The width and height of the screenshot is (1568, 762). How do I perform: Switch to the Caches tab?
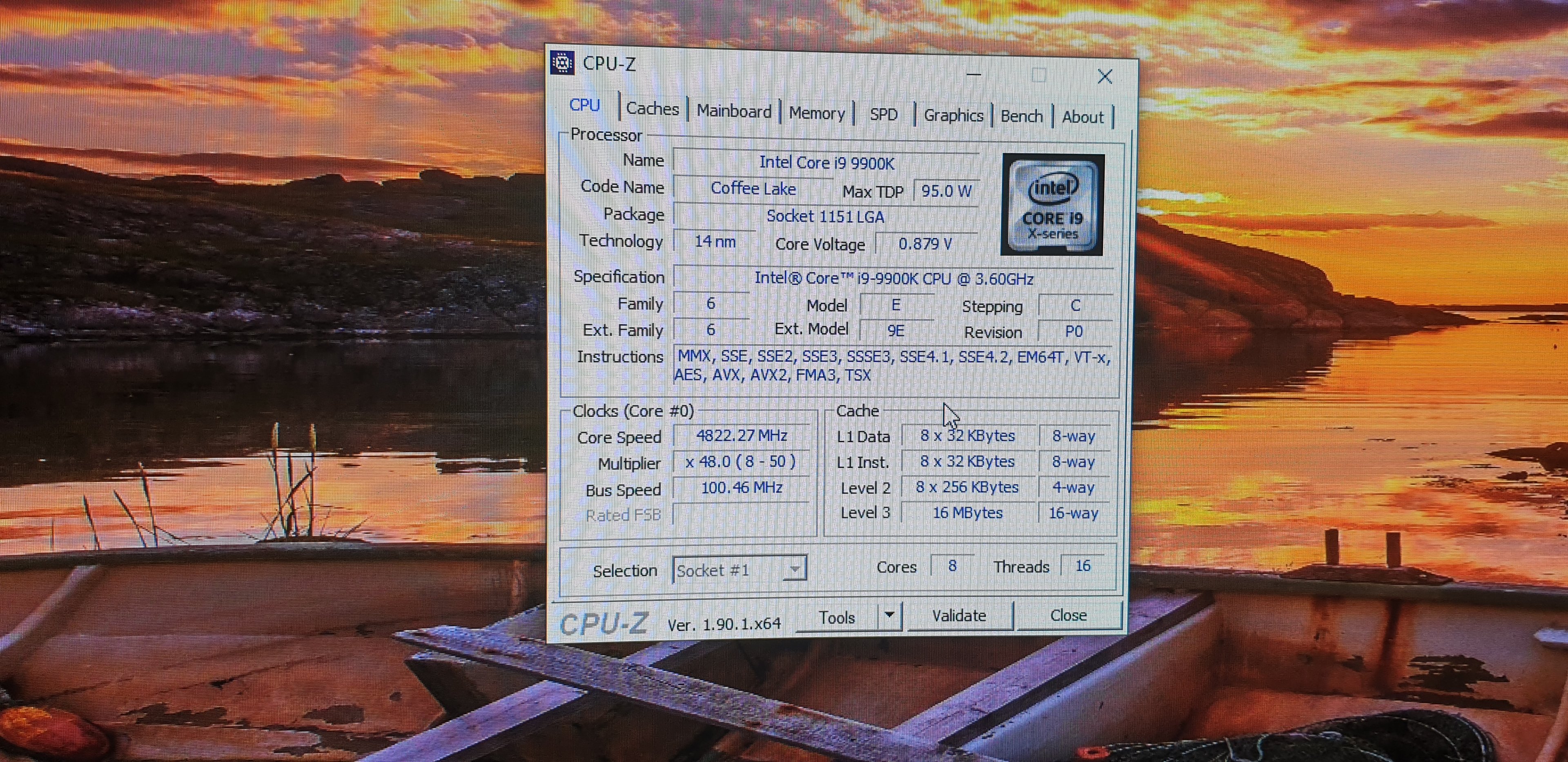tap(652, 109)
